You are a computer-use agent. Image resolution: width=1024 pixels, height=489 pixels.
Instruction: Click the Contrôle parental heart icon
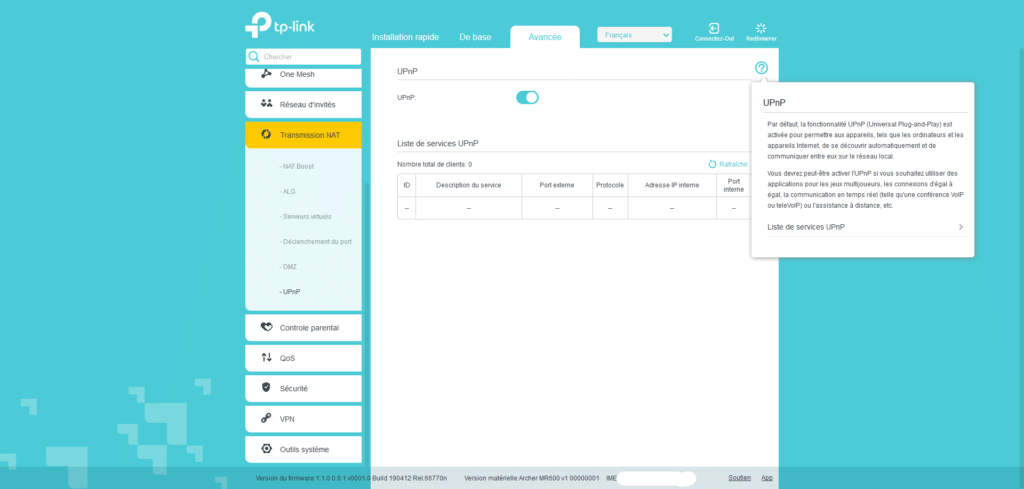[266, 326]
